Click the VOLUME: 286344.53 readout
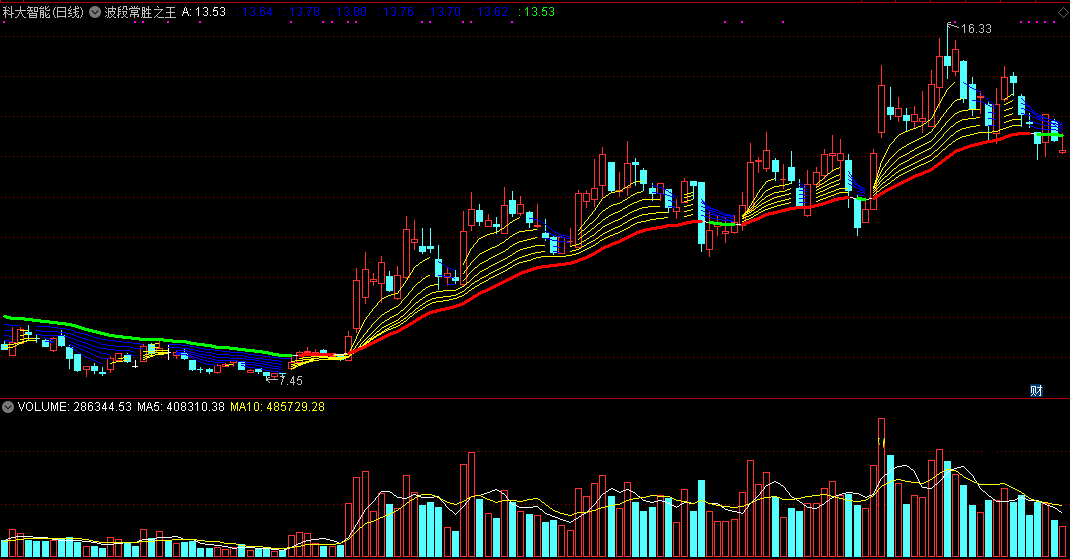Image resolution: width=1070 pixels, height=560 pixels. click(x=74, y=407)
